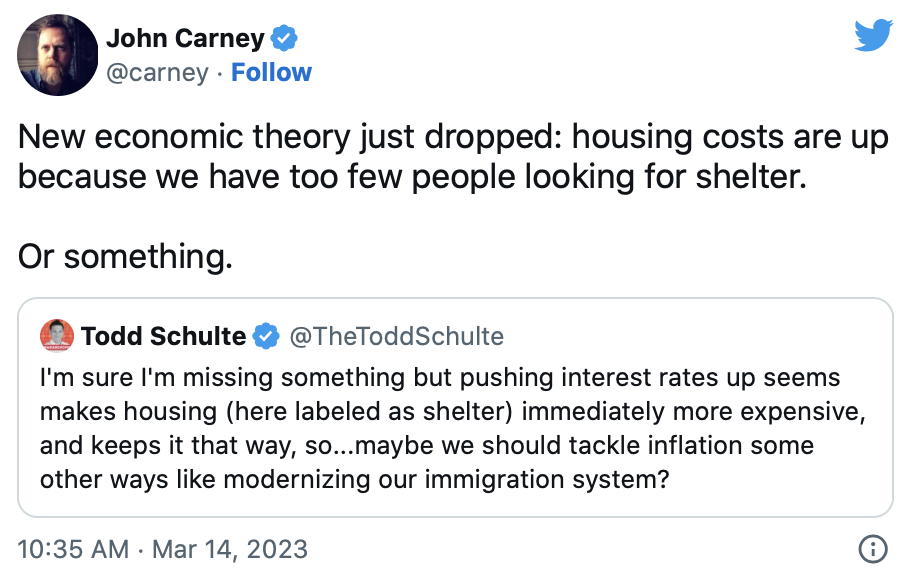Click John Carney's blue verified badge
Viewport: 914px width, 580px height.
coord(284,40)
